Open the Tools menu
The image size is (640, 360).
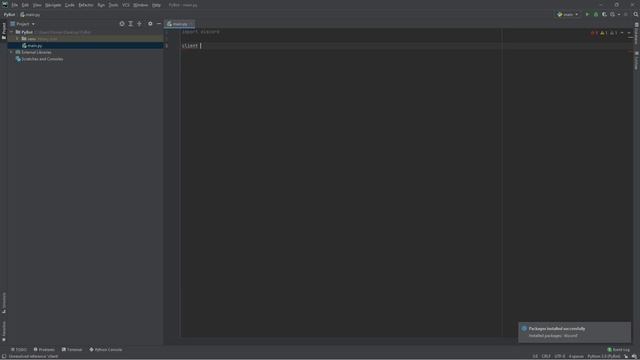click(113, 5)
